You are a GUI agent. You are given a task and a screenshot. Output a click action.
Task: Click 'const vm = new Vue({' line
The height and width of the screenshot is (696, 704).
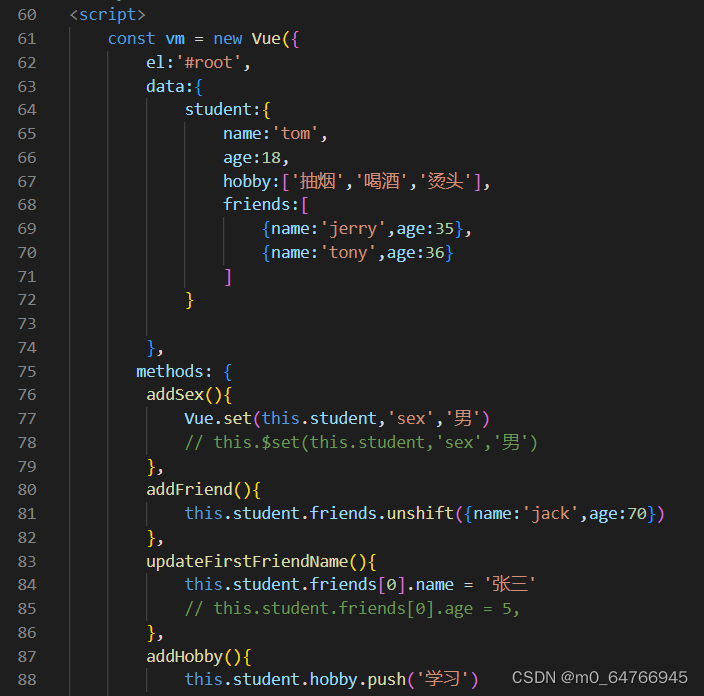pos(203,39)
